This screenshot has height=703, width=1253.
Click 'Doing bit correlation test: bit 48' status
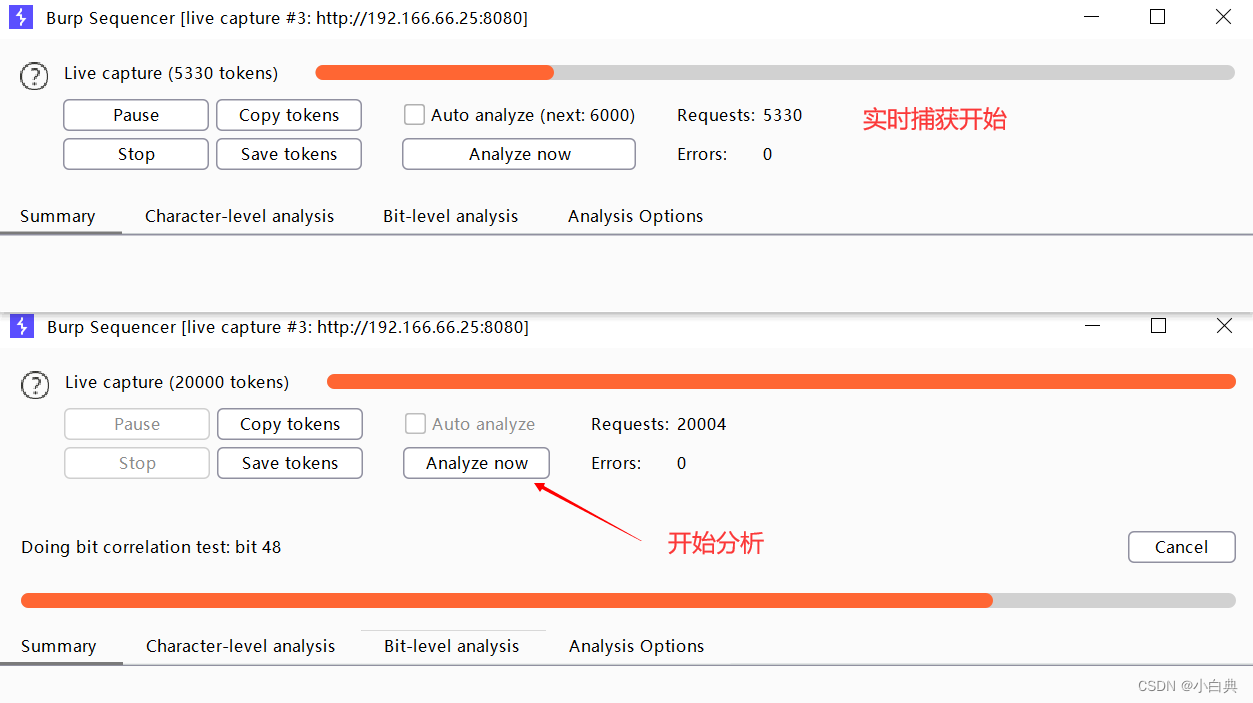click(151, 547)
